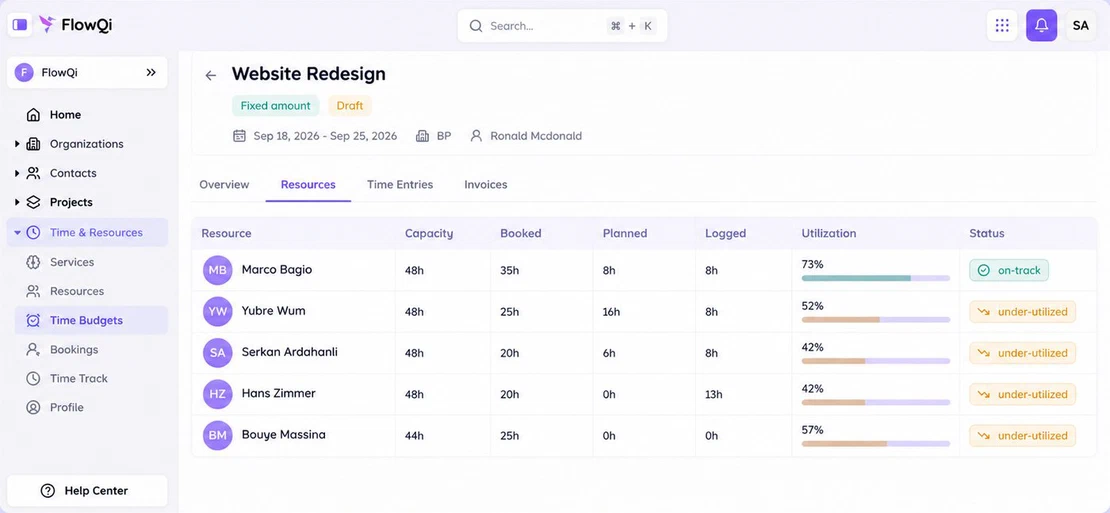Click the Capacity column header
This screenshot has width=1110, height=513.
[x=429, y=234]
